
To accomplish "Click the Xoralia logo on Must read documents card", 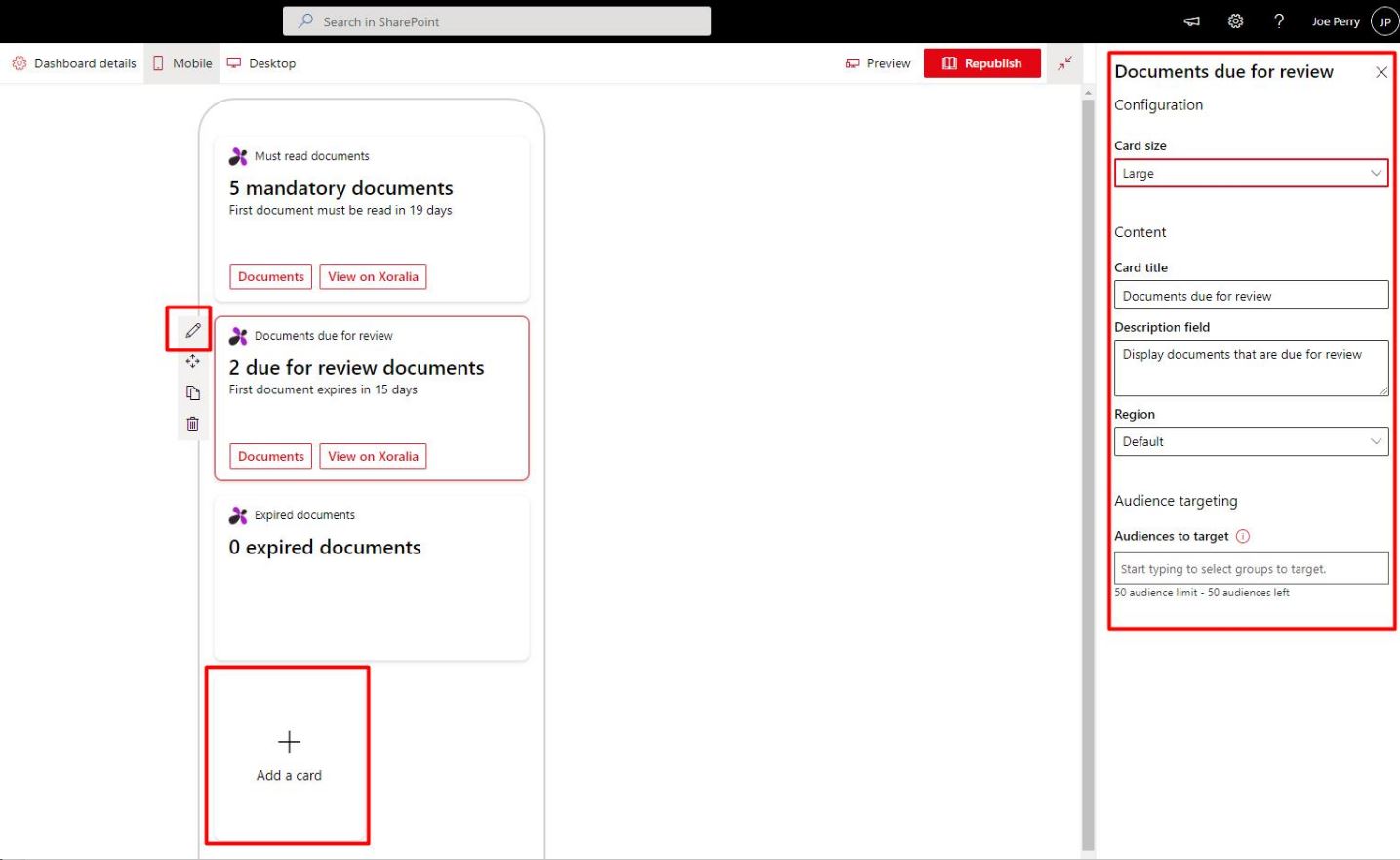I will coord(238,156).
